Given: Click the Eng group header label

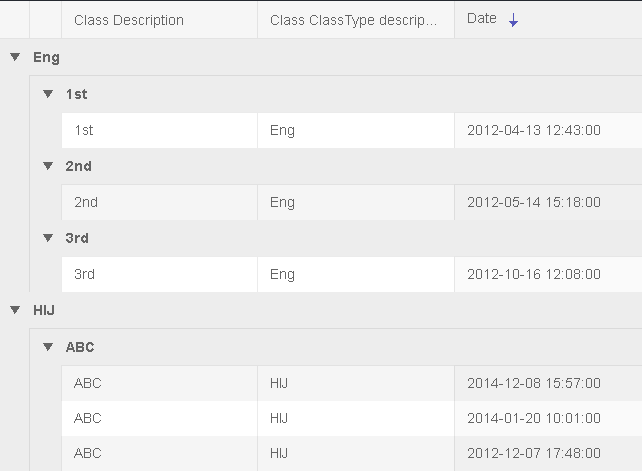Looking at the screenshot, I should pyautogui.click(x=46, y=57).
